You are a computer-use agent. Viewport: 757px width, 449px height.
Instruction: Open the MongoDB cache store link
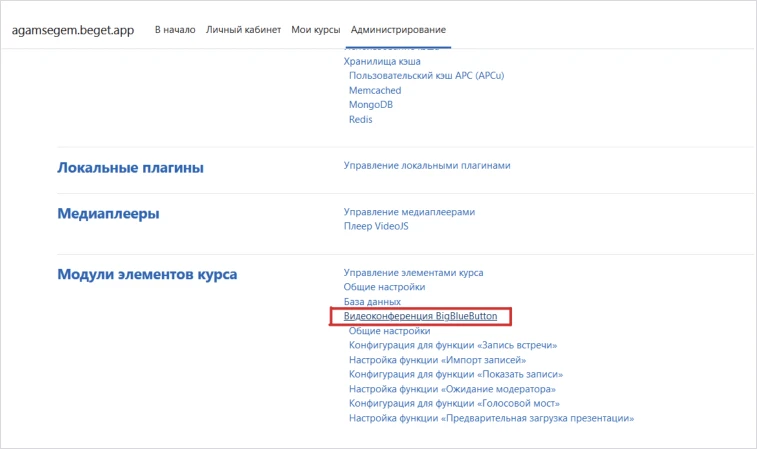[371, 104]
